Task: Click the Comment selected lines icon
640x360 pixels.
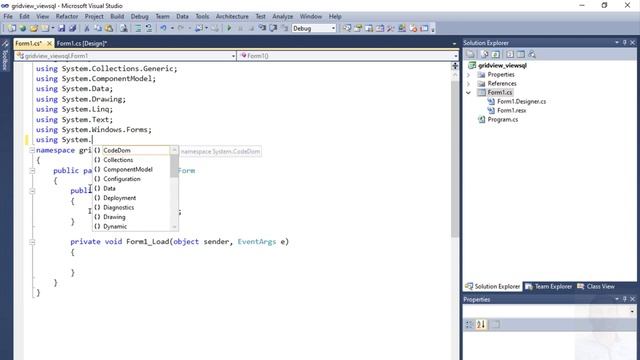Action: (x=138, y=28)
